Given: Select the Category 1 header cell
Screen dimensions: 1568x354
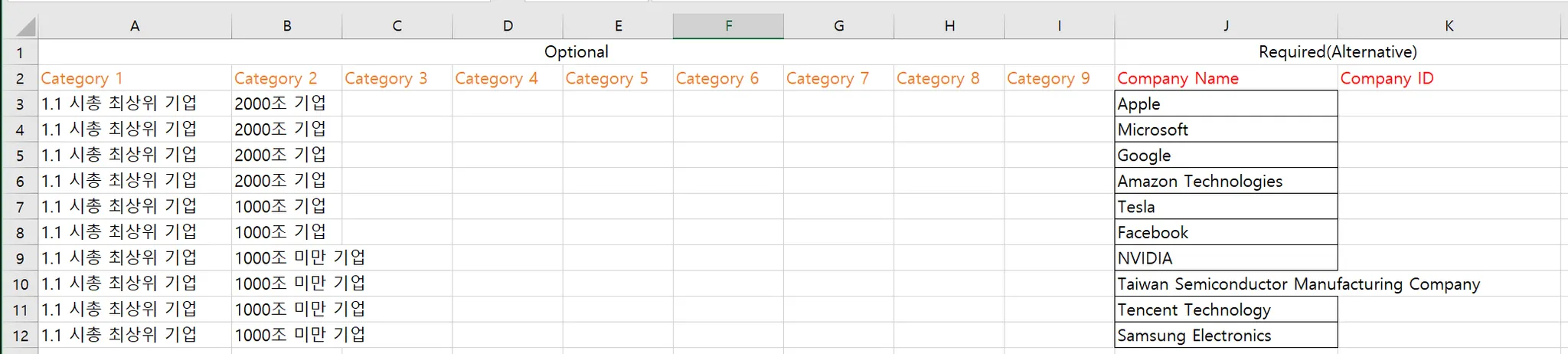Looking at the screenshot, I should (x=135, y=78).
